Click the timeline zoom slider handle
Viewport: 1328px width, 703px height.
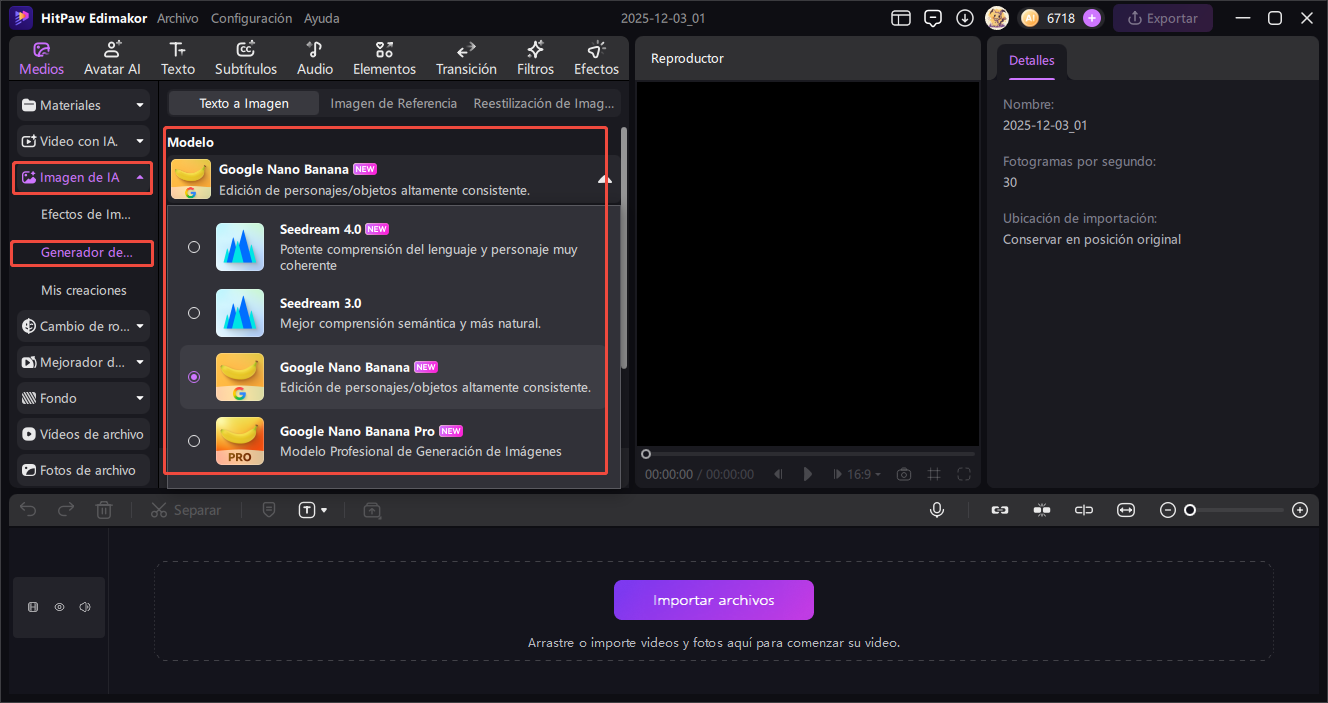coord(1190,510)
